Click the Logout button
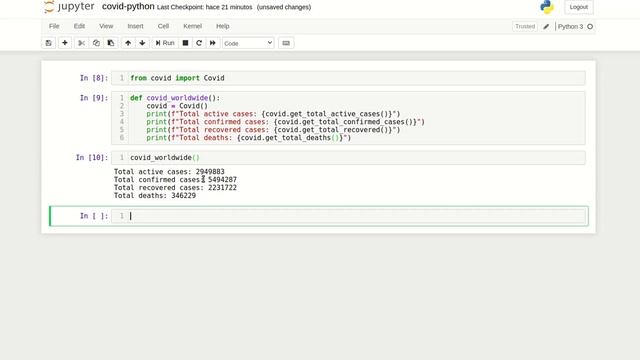 (x=579, y=7)
